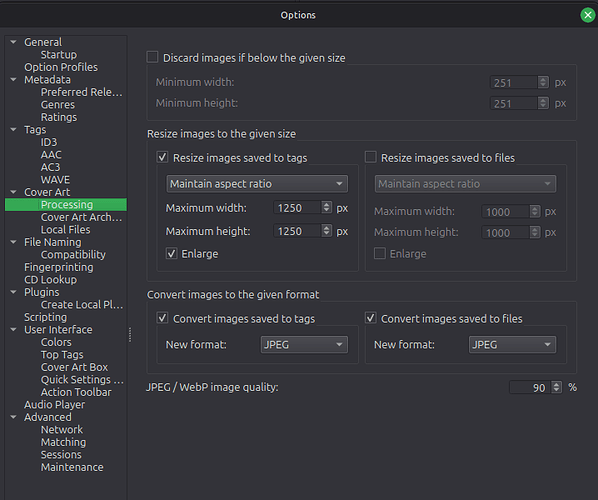The width and height of the screenshot is (598, 500).
Task: Adjust the tags Maximum height spinner arrows
Action: click(326, 231)
